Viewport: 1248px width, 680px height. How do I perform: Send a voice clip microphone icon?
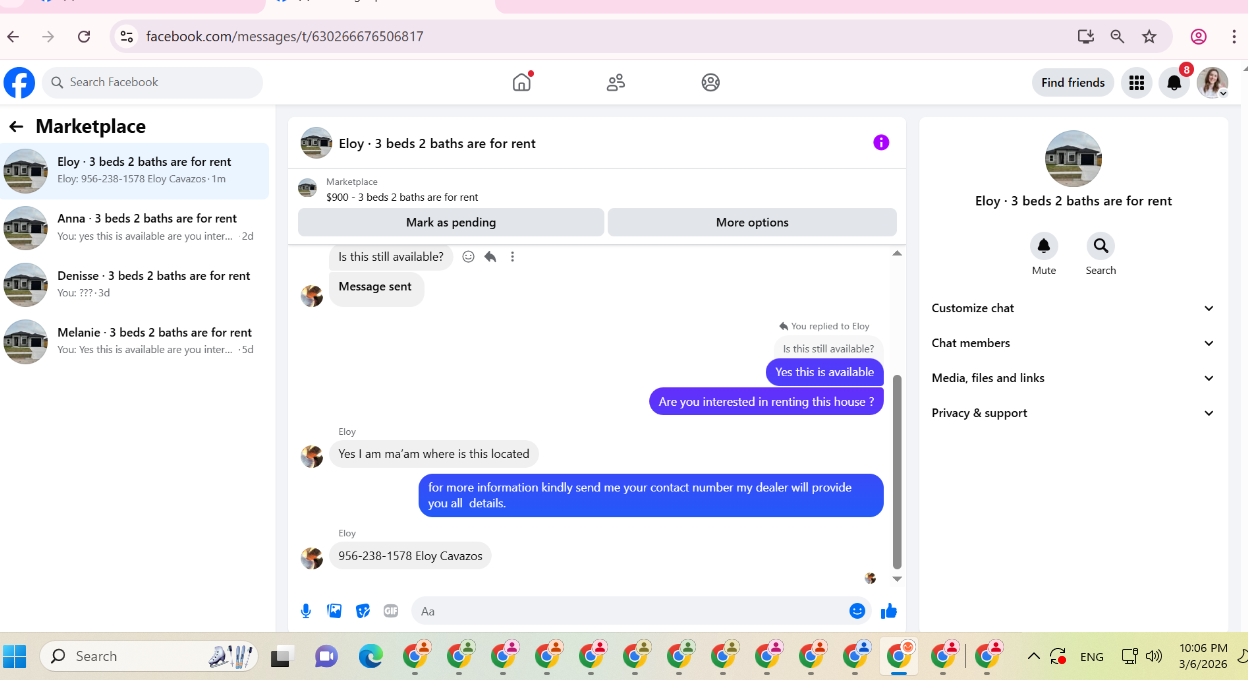tap(306, 611)
